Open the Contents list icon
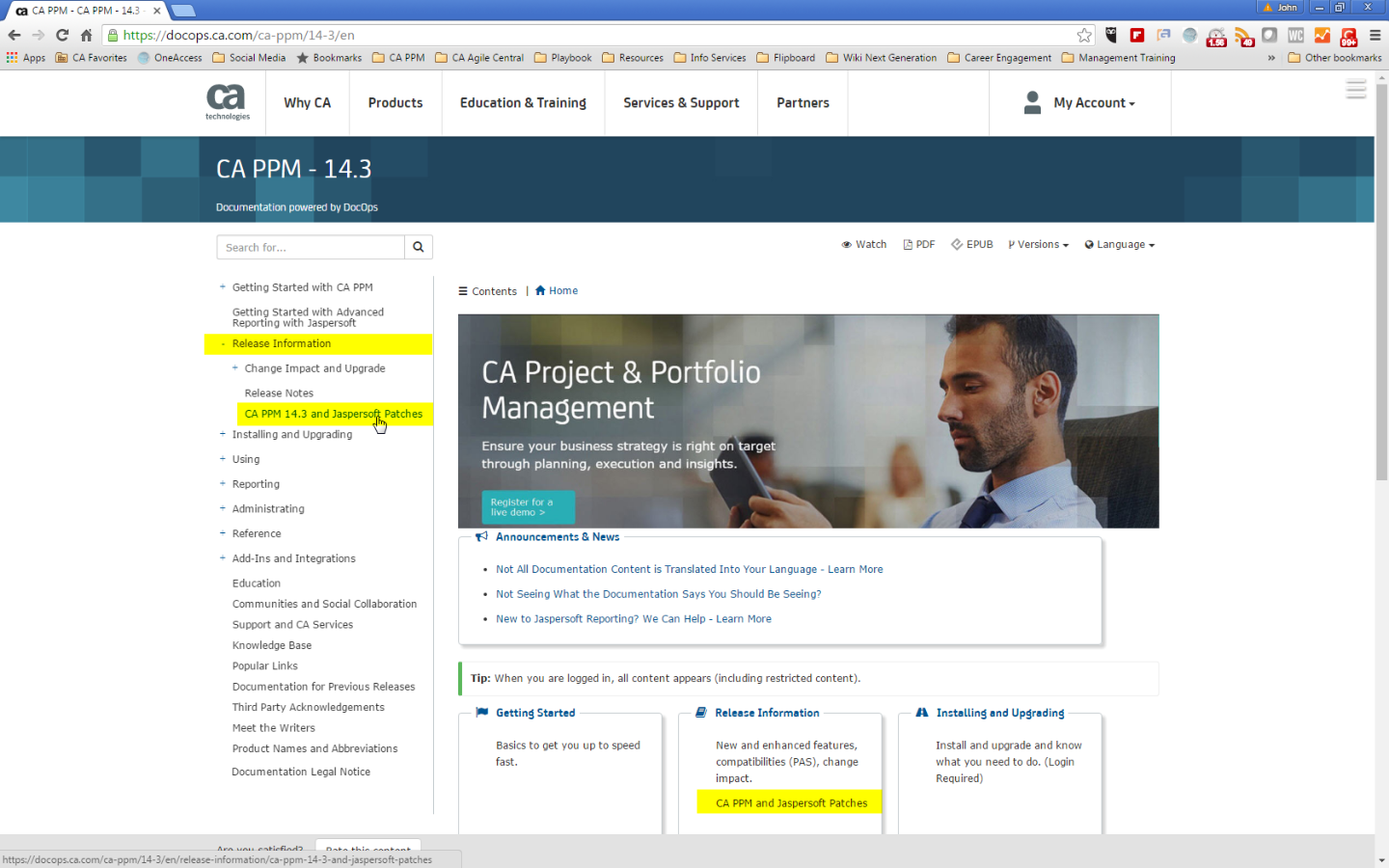 tap(463, 291)
